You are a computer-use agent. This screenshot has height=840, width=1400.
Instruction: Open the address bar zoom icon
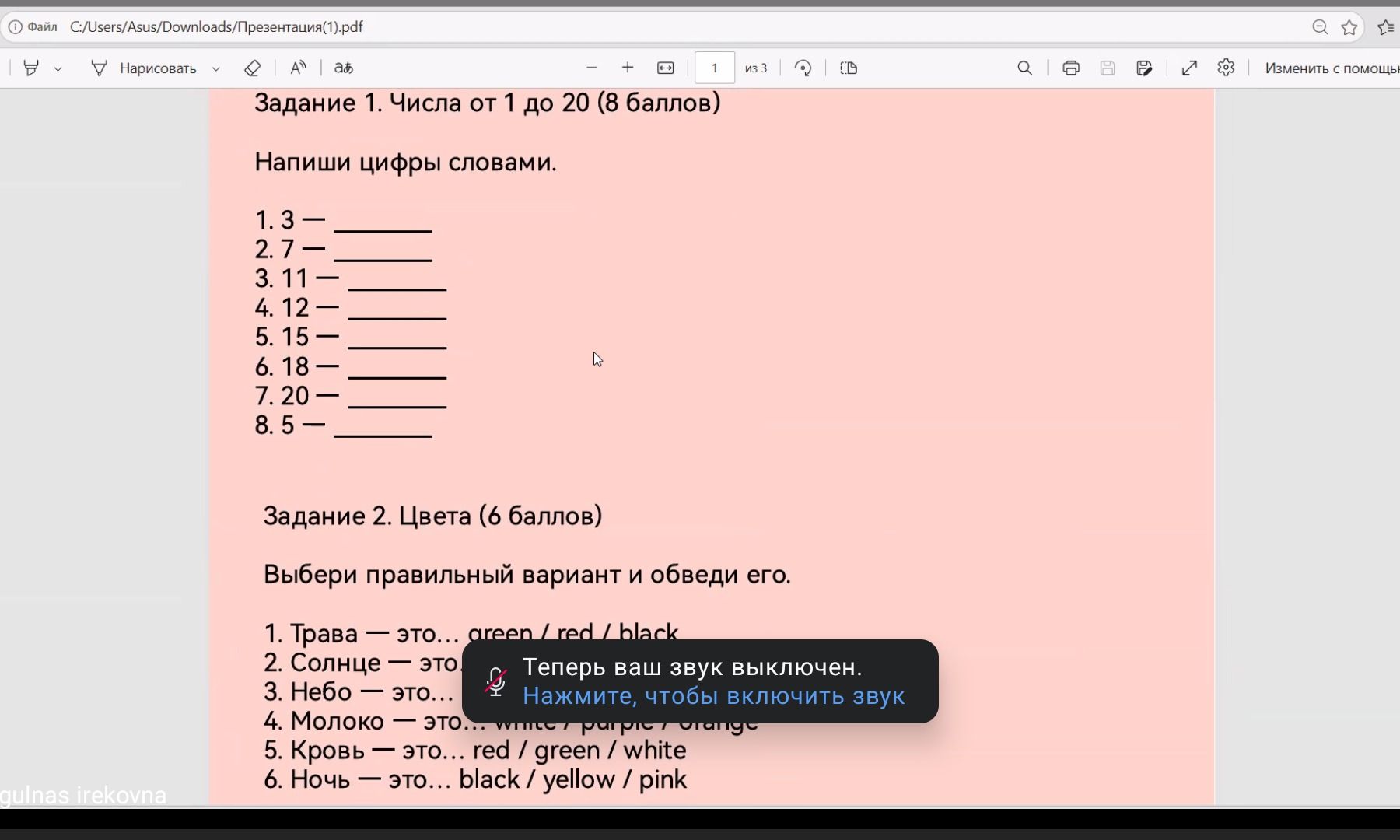(1320, 27)
